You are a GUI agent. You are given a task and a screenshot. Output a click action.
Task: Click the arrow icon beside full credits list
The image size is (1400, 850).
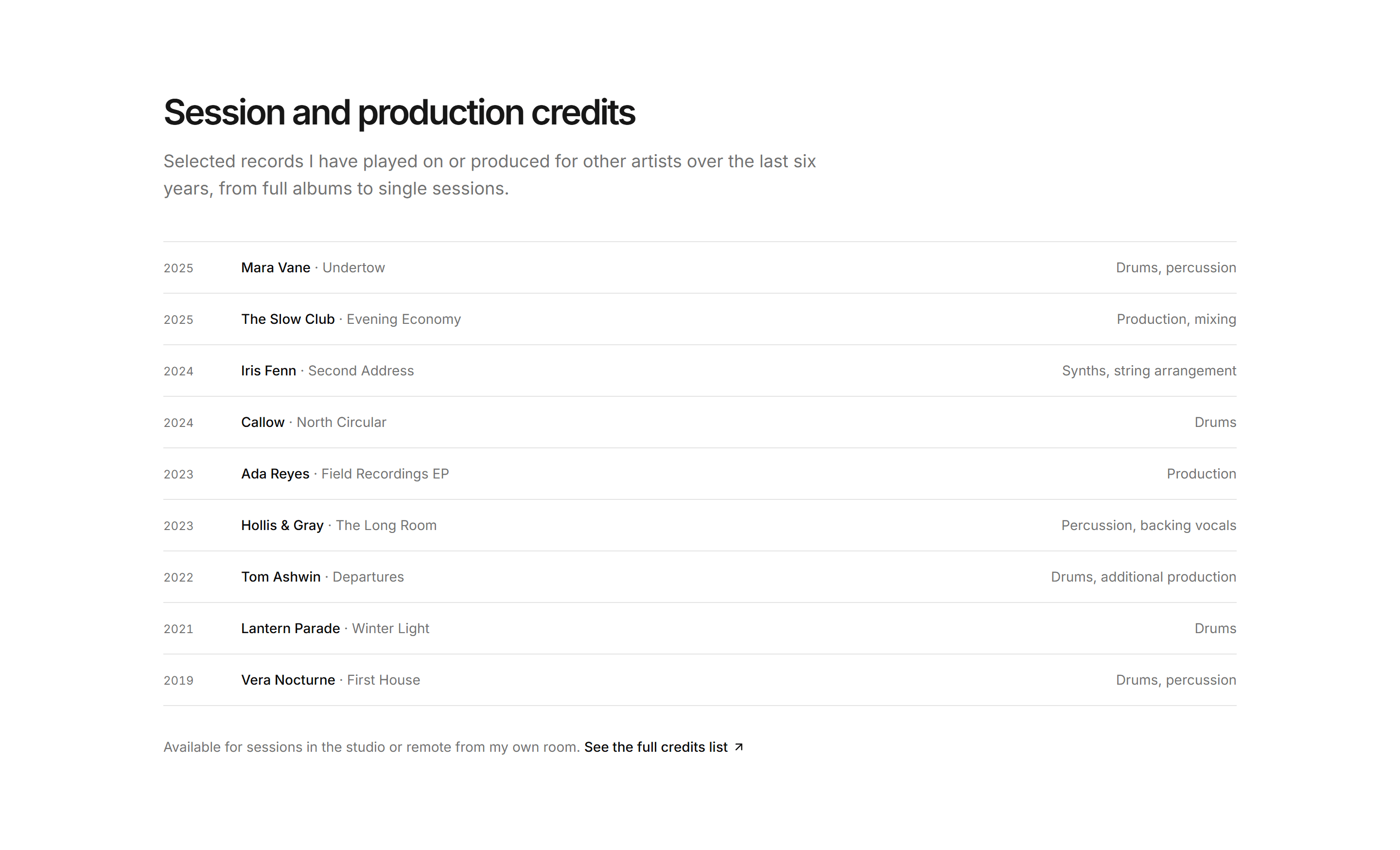point(738,747)
